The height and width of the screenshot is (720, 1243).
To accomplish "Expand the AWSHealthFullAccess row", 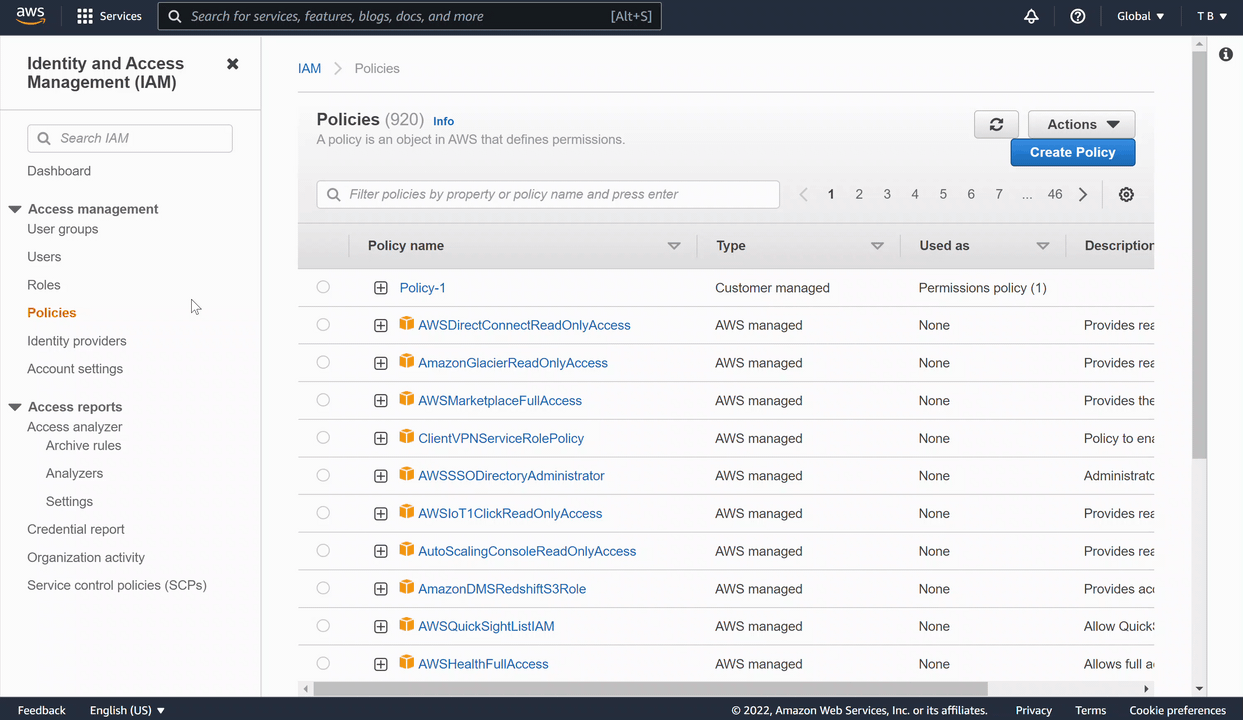I will [x=381, y=664].
